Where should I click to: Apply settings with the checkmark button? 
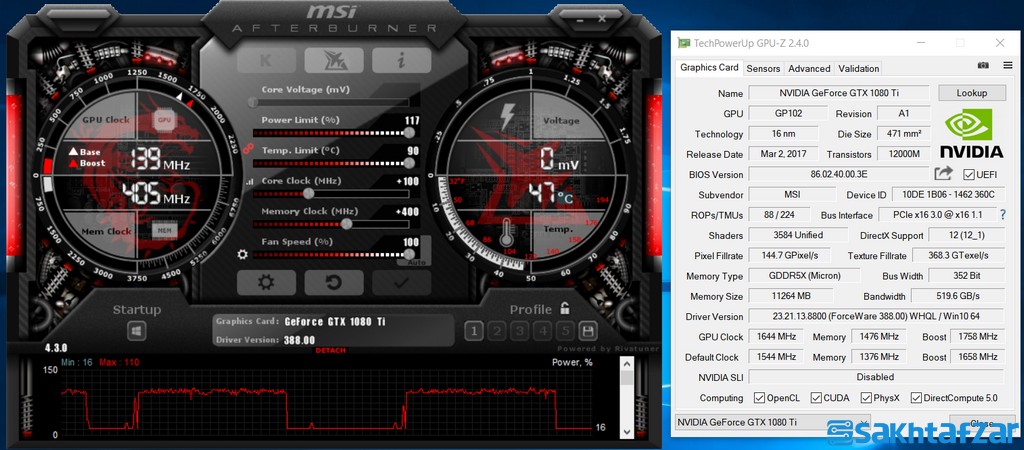(402, 283)
